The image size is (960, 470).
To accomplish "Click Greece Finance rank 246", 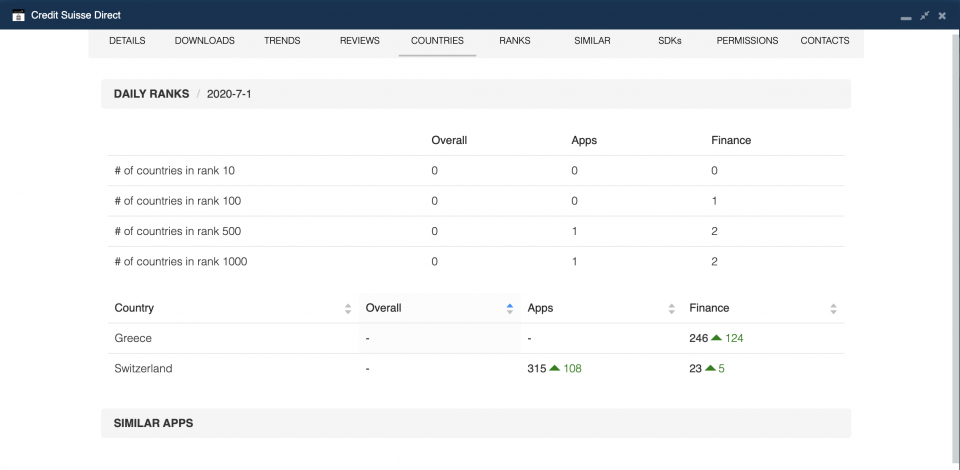I will click(x=699, y=338).
